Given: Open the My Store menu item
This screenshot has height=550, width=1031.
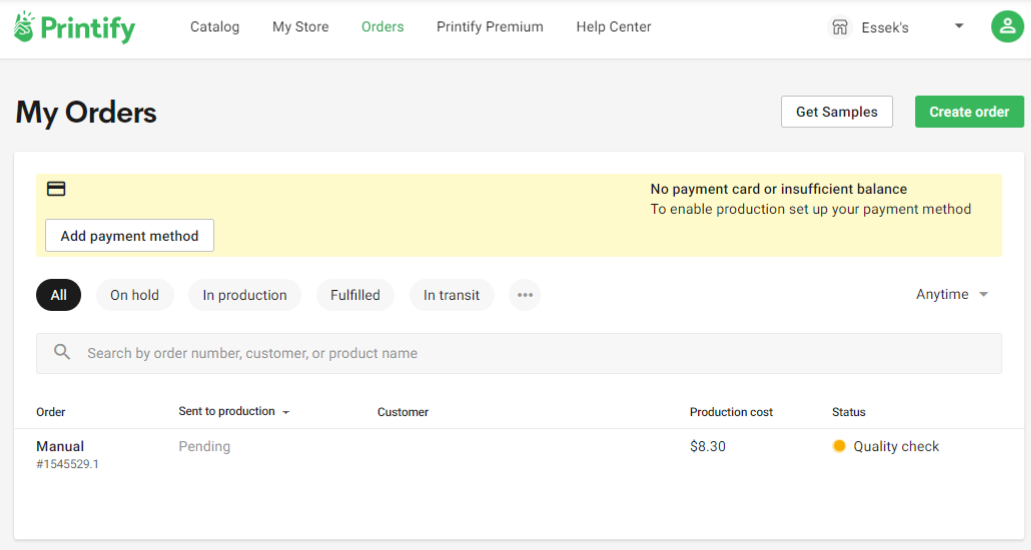Looking at the screenshot, I should pos(300,27).
